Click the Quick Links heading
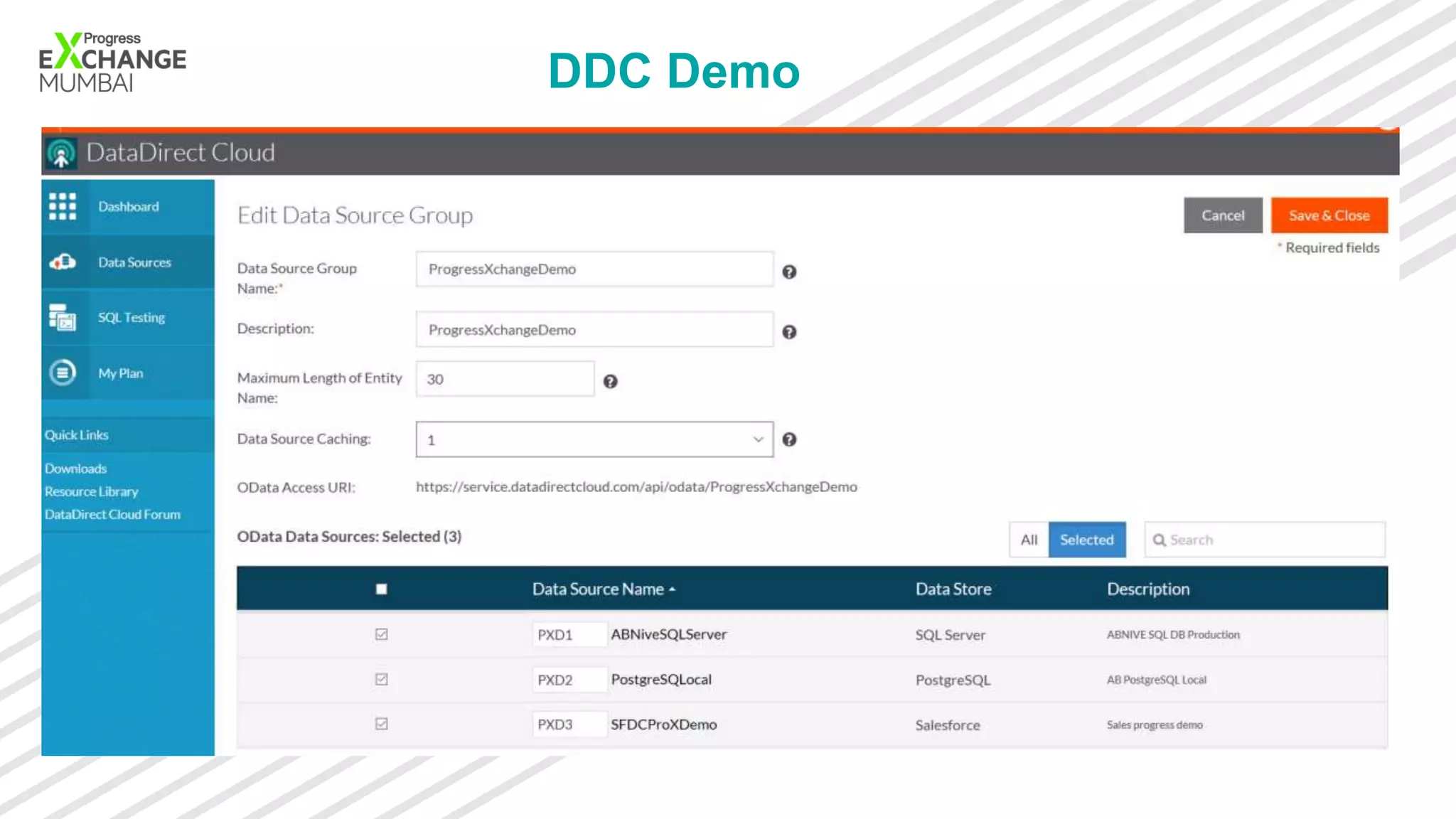This screenshot has height=819, width=1456. point(77,434)
